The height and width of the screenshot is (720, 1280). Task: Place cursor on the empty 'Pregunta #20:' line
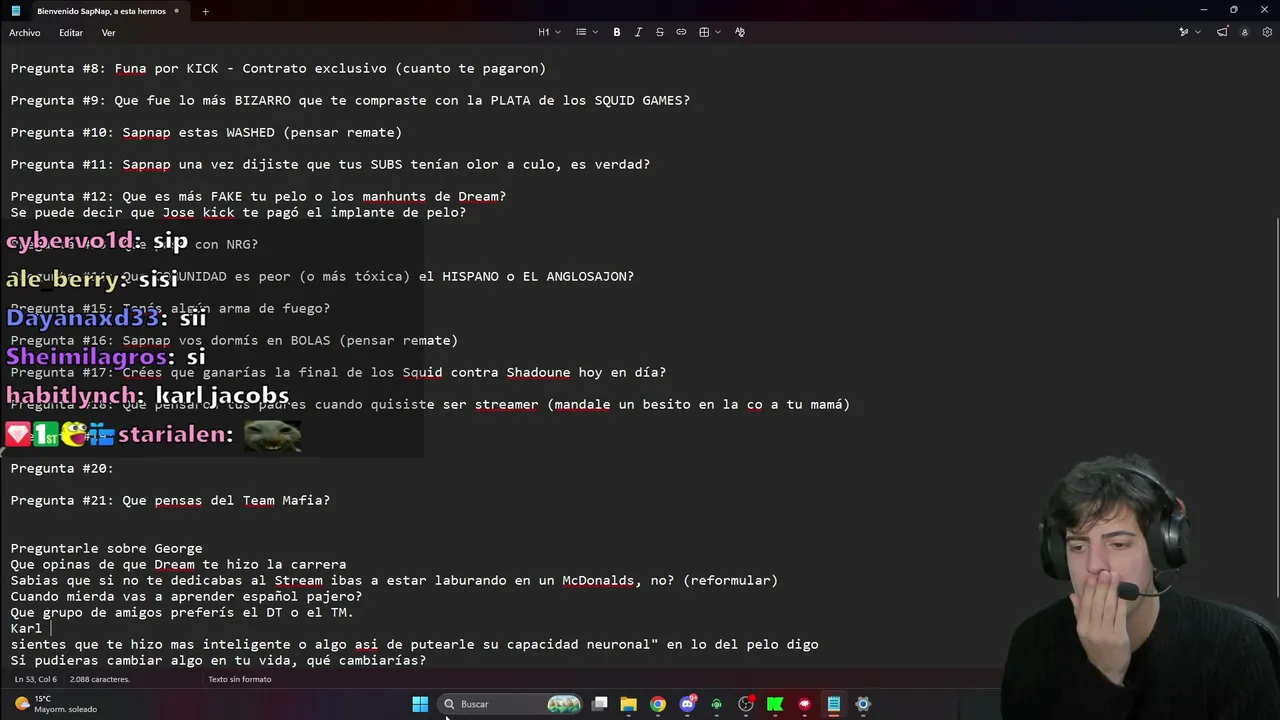[x=62, y=469]
